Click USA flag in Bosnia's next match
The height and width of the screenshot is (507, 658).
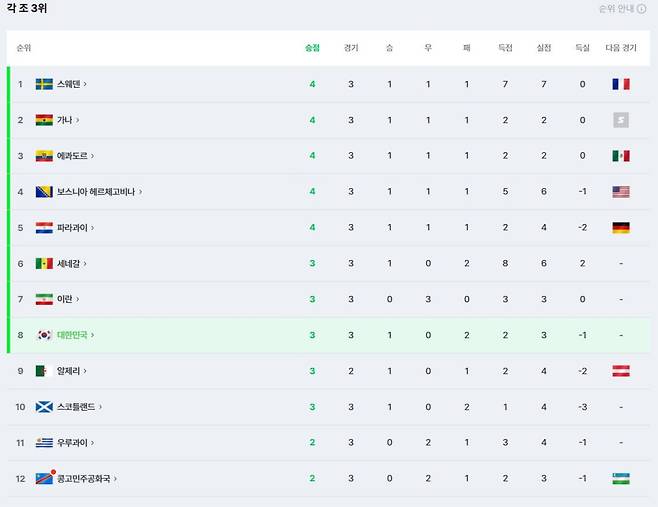tap(621, 192)
